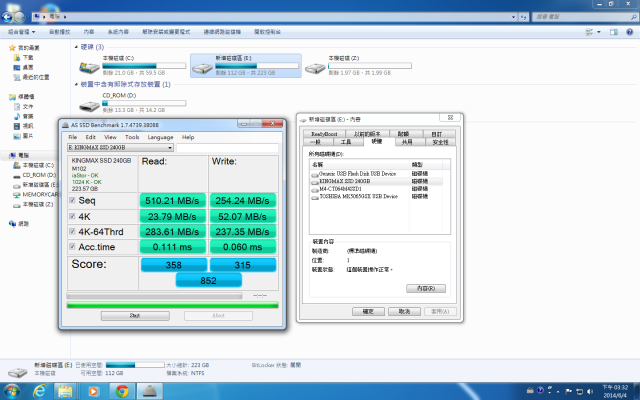This screenshot has height=400, width=640.
Task: Open the Help menu in AS SSD
Action: [x=188, y=137]
